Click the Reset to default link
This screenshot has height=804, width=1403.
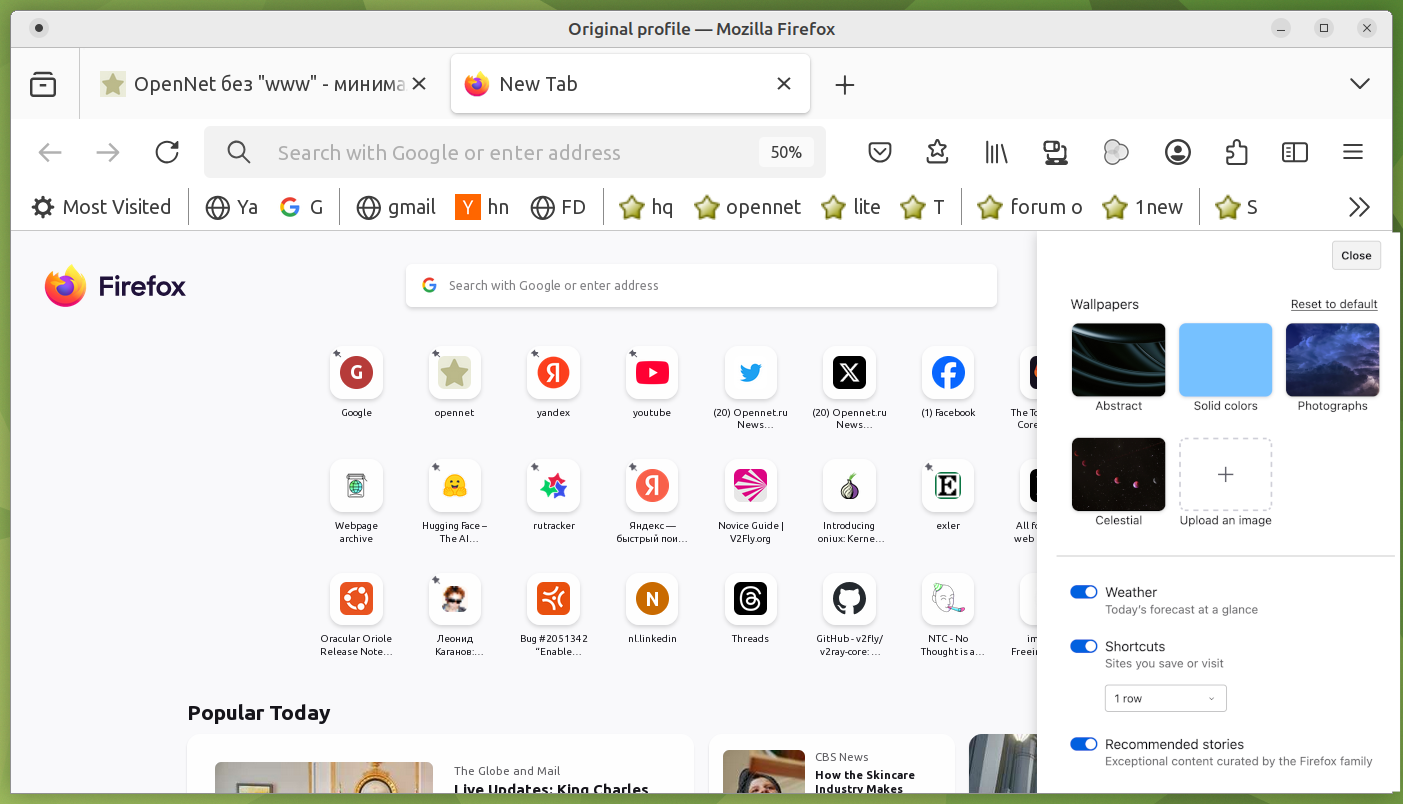(x=1334, y=304)
